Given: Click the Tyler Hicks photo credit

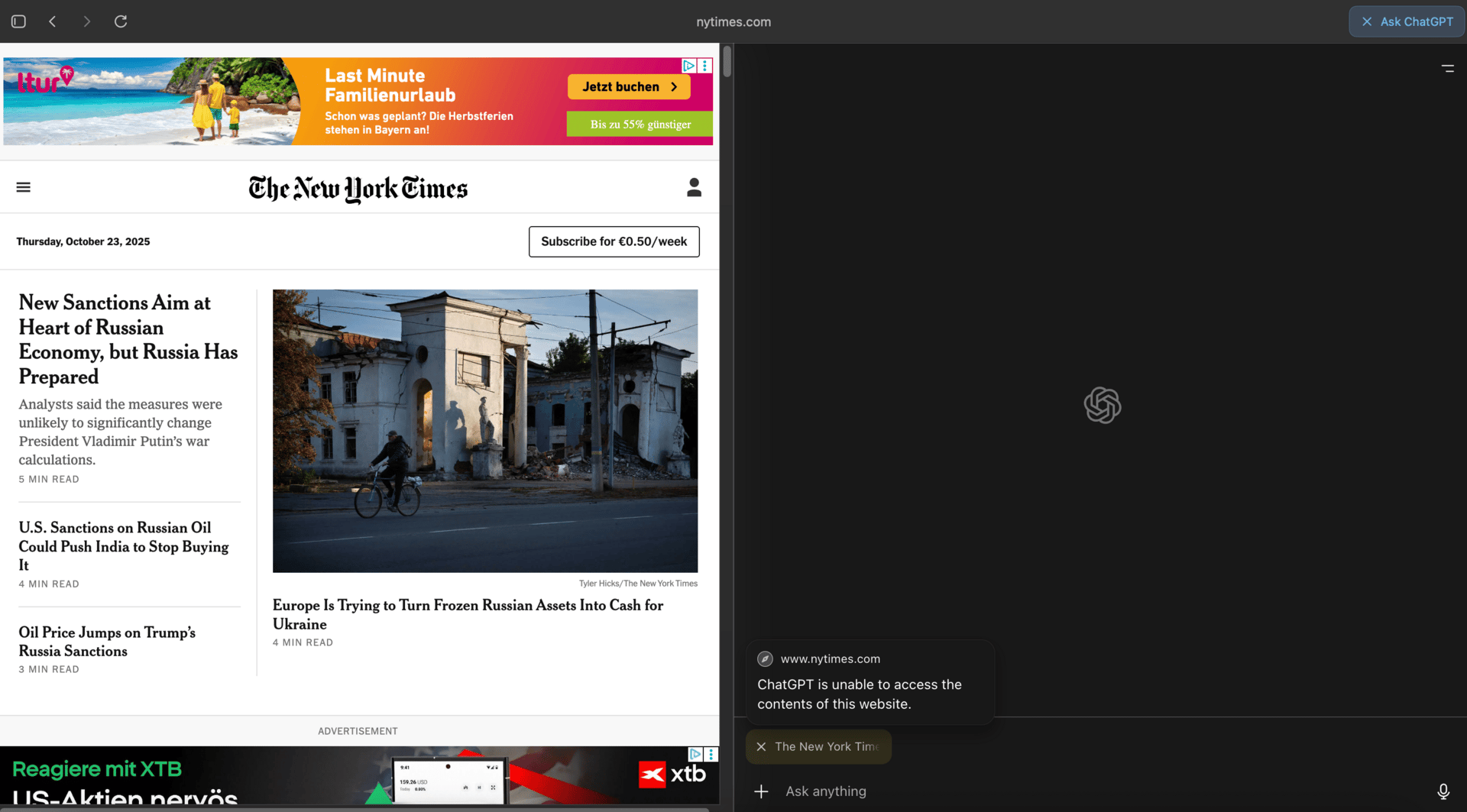Looking at the screenshot, I should [638, 584].
